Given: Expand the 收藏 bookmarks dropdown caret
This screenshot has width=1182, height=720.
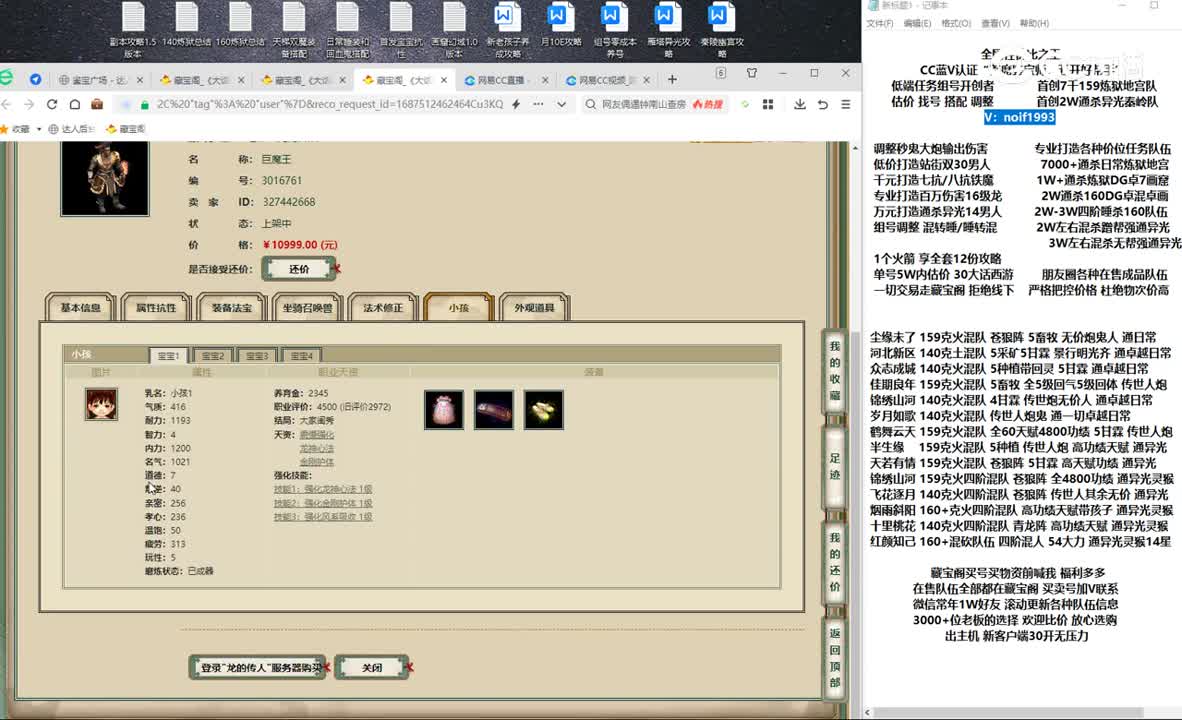Looking at the screenshot, I should [37, 129].
